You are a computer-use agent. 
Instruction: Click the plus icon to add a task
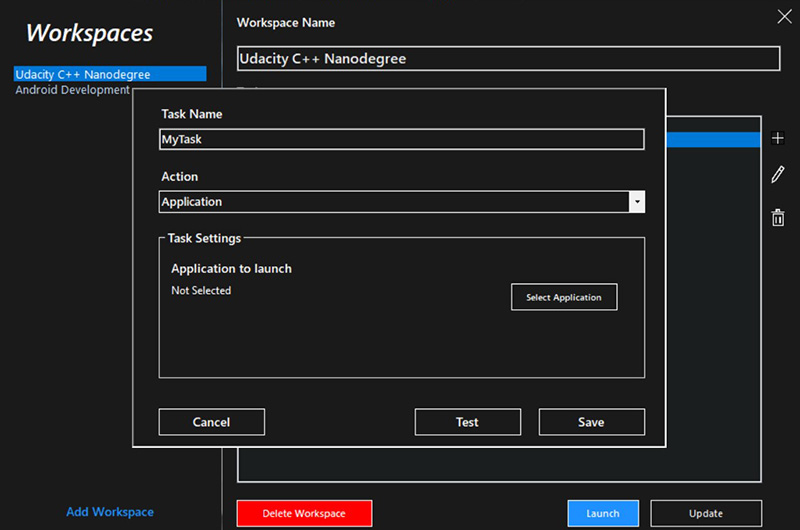tap(778, 139)
